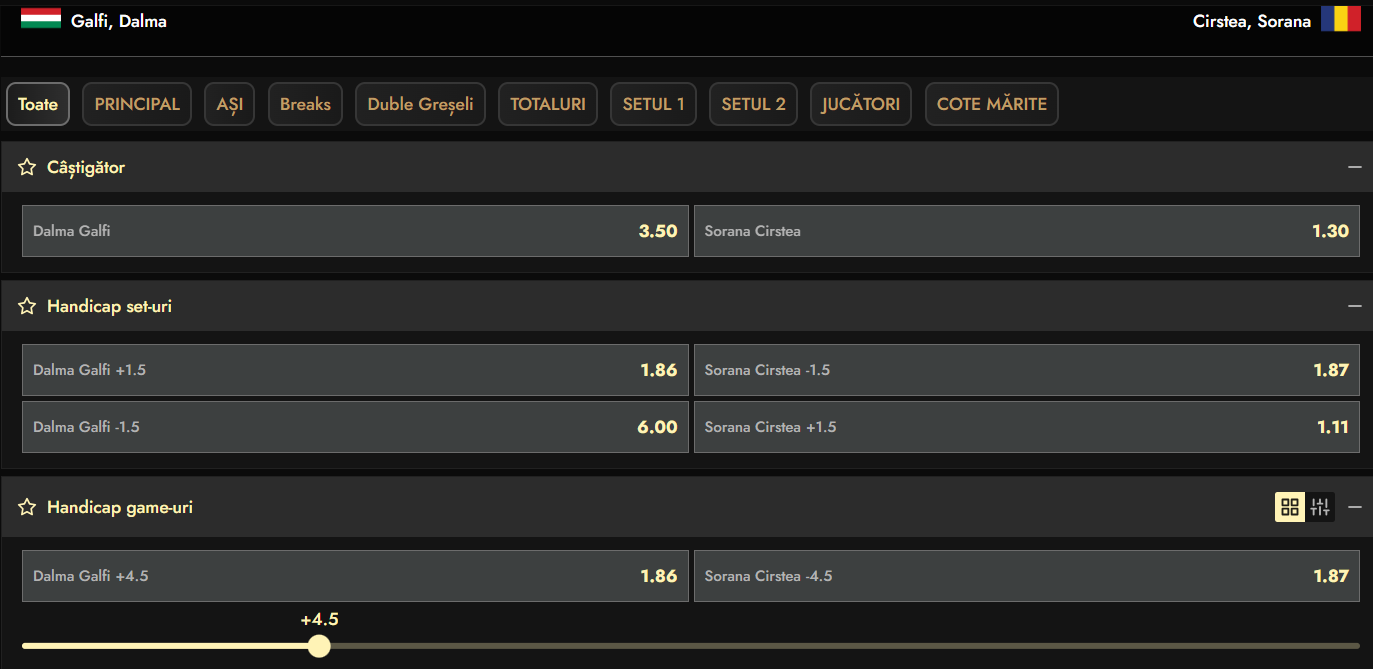1373x669 pixels.
Task: Select the Toate filter tab
Action: click(x=38, y=104)
